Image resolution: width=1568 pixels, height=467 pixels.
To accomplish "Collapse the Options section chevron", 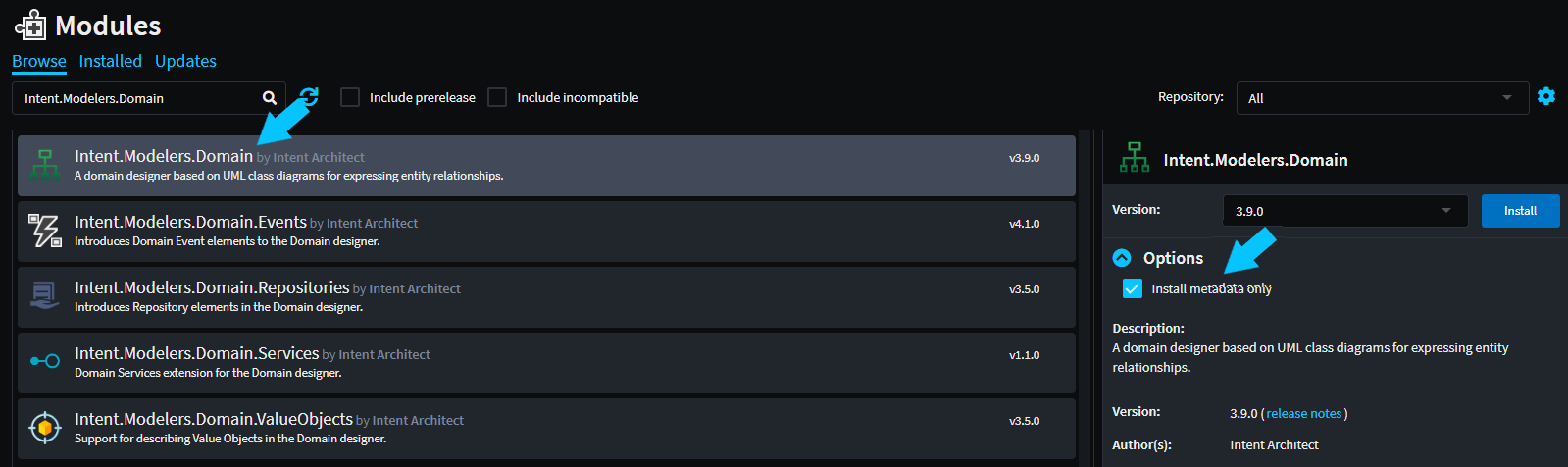I will (1122, 258).
